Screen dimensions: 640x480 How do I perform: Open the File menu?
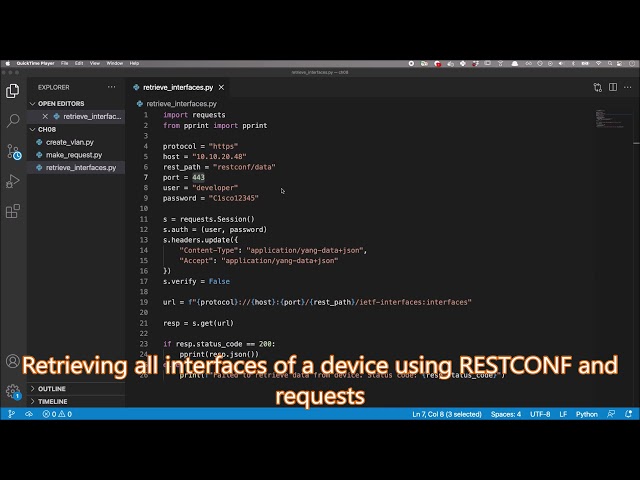tap(64, 63)
